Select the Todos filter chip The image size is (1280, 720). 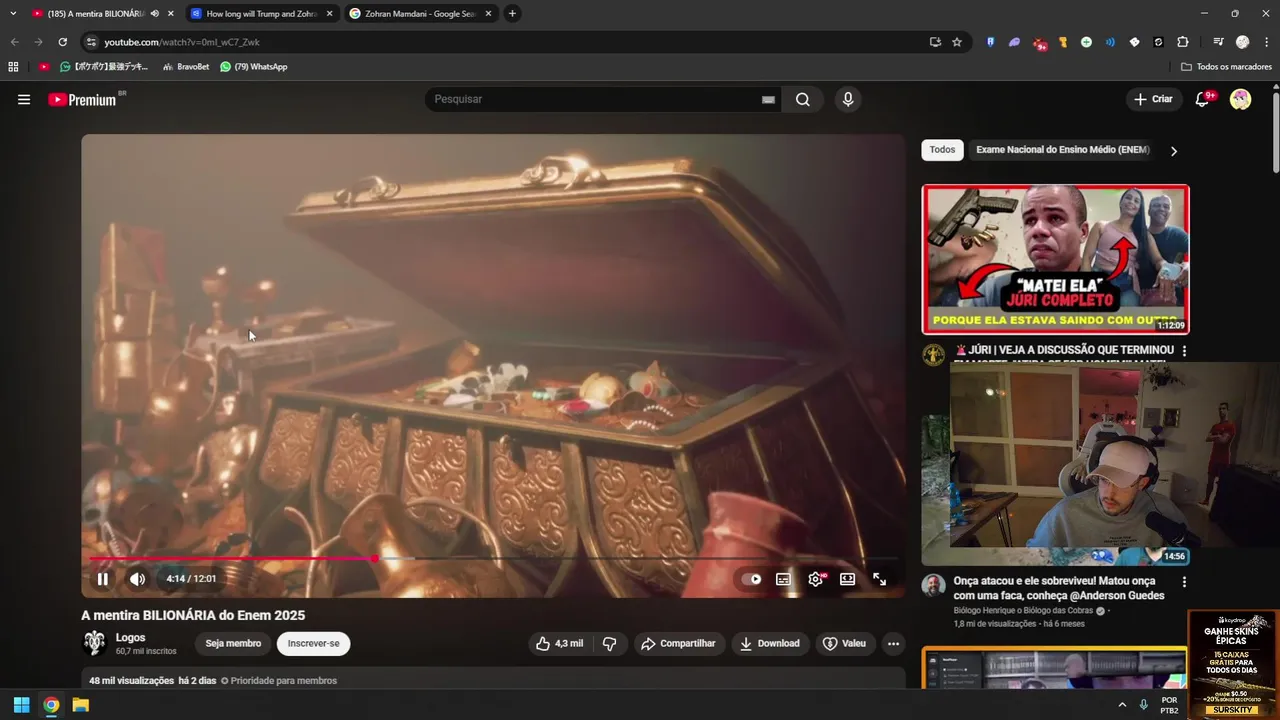click(x=942, y=150)
